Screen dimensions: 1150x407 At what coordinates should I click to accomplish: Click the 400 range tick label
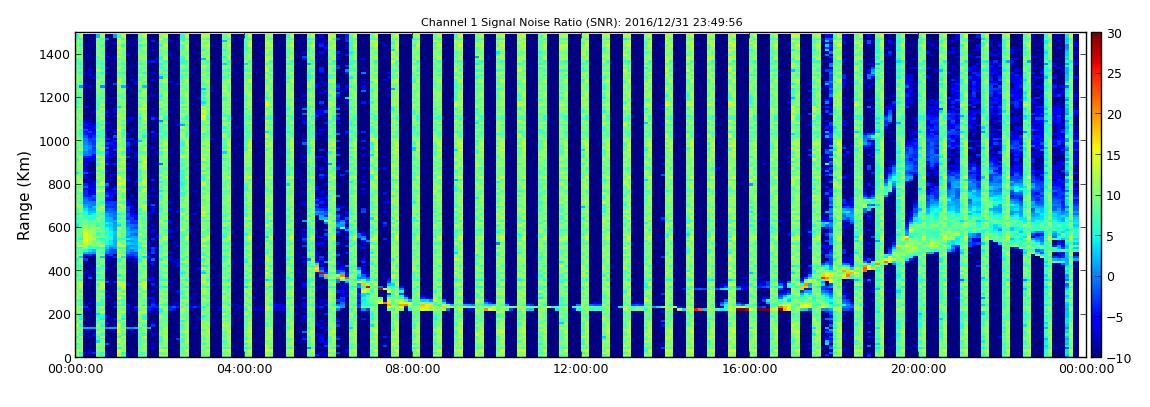coord(59,271)
